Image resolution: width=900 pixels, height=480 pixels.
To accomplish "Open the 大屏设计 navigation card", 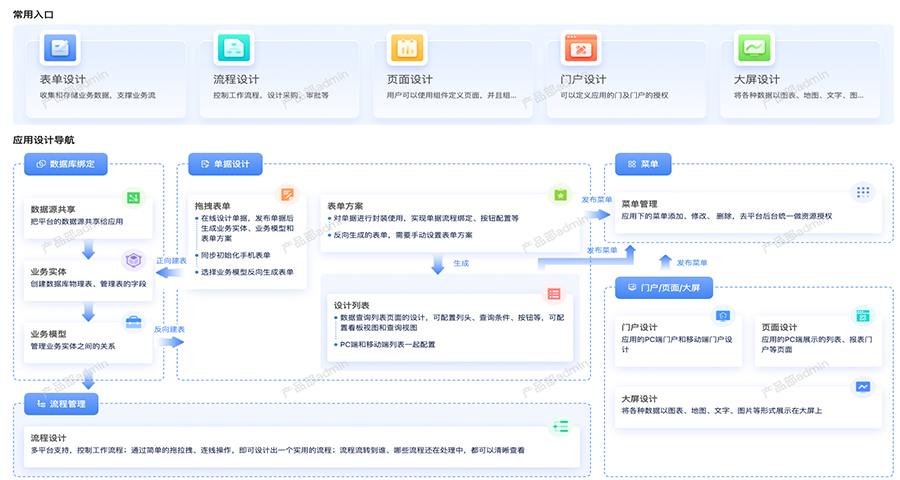I will 748,404.
